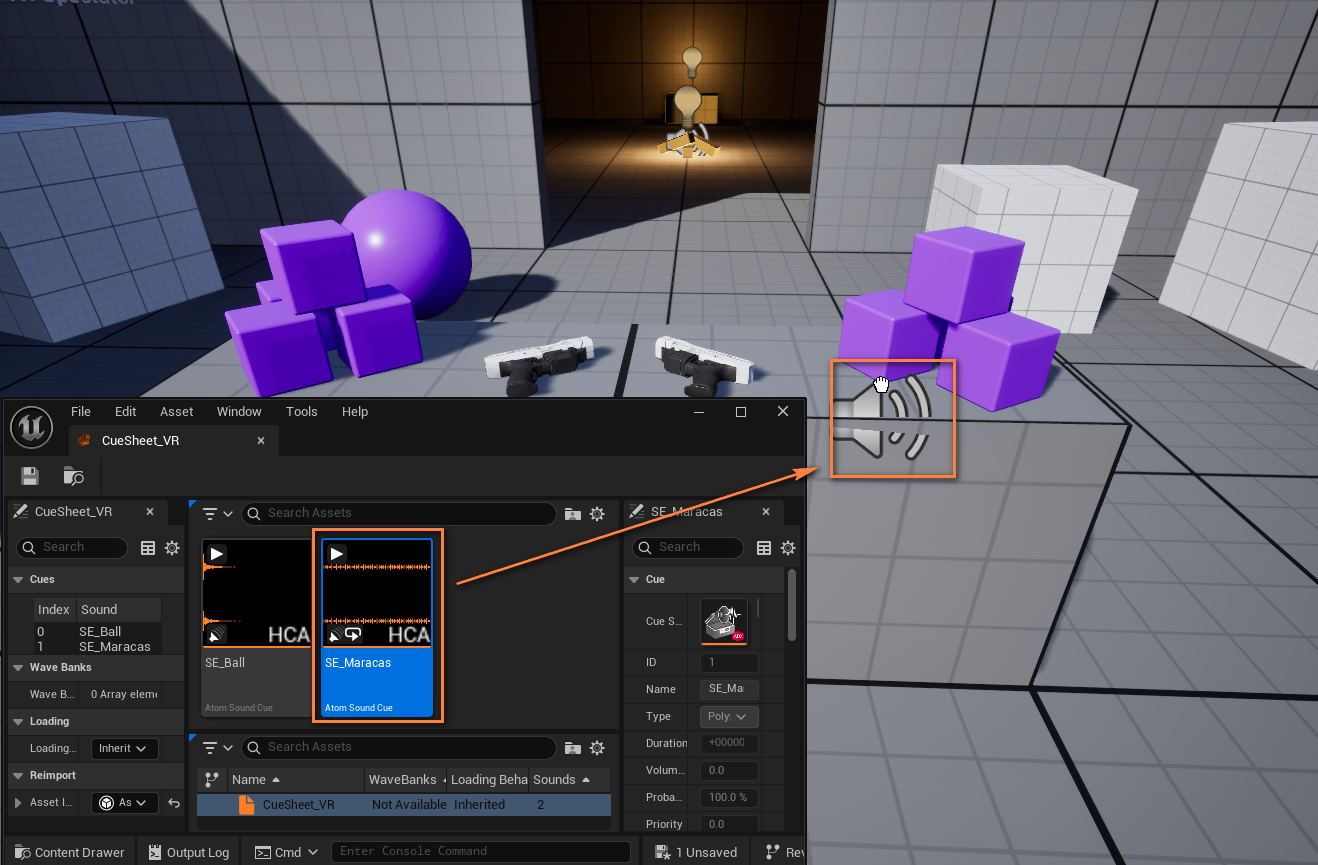Click the SE_Maracas panel Search field
The height and width of the screenshot is (865, 1318).
689,548
